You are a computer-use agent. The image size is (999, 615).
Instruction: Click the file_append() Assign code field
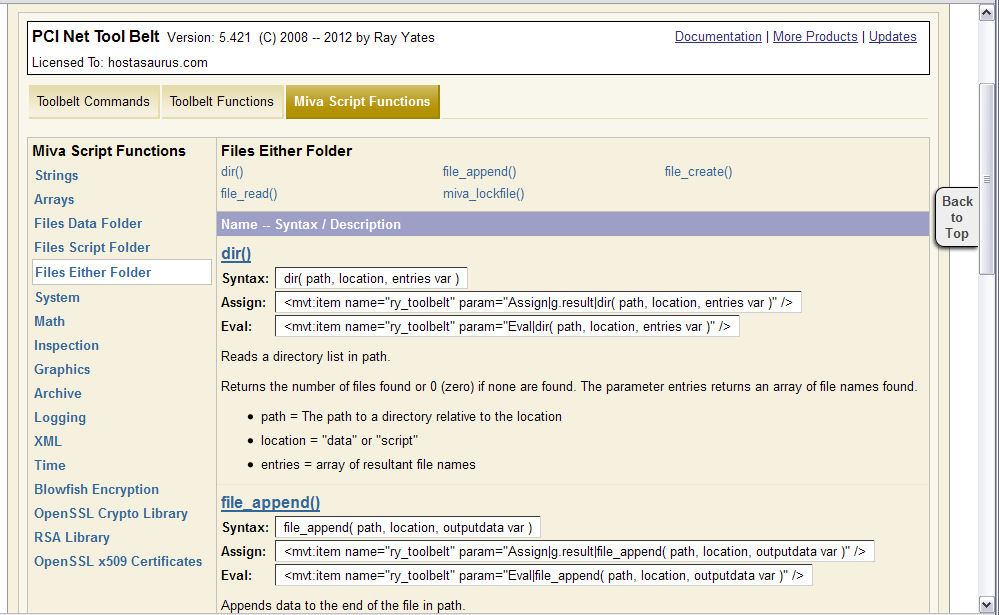tap(575, 552)
